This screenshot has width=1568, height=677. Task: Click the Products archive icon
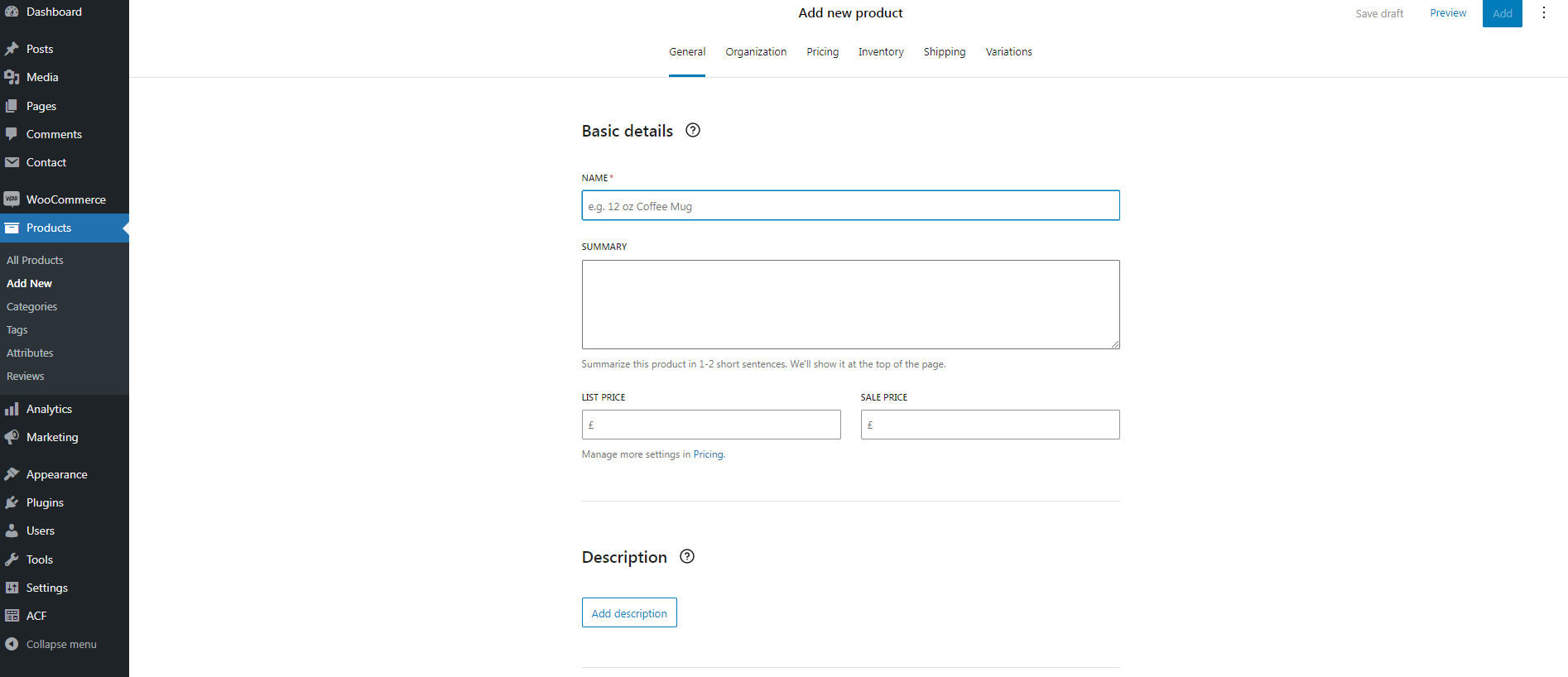[x=12, y=228]
